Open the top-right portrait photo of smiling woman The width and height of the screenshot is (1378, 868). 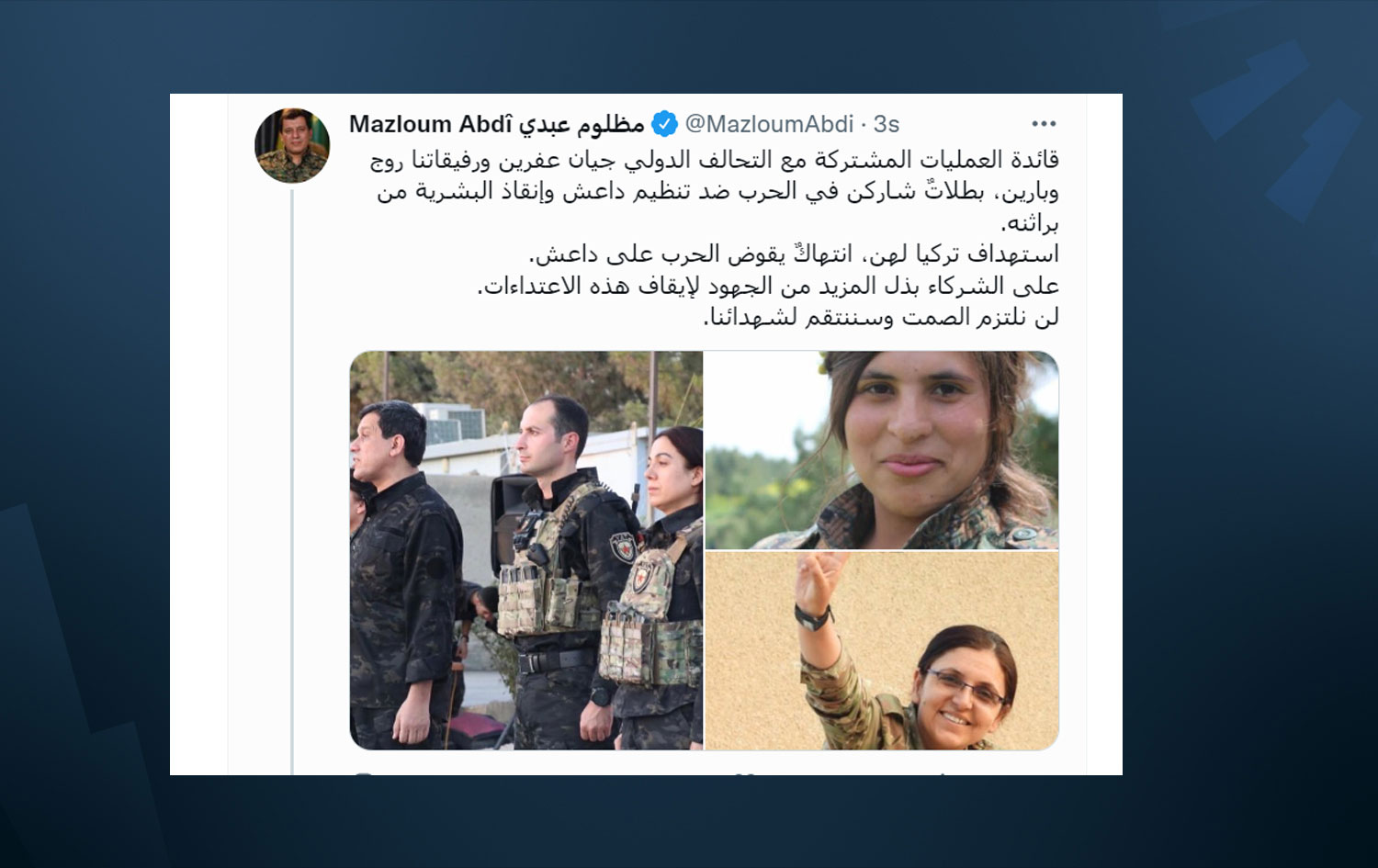point(882,450)
